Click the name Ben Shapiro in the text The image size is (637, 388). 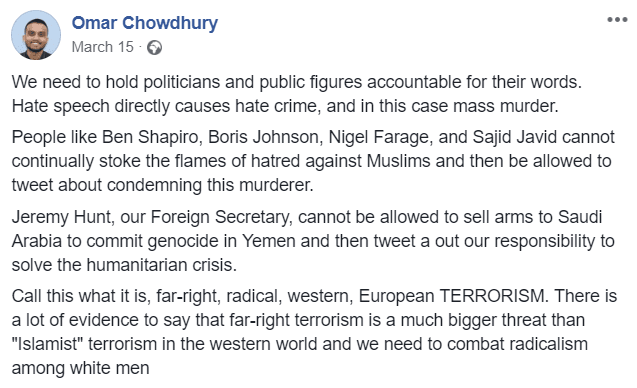[x=152, y=137]
